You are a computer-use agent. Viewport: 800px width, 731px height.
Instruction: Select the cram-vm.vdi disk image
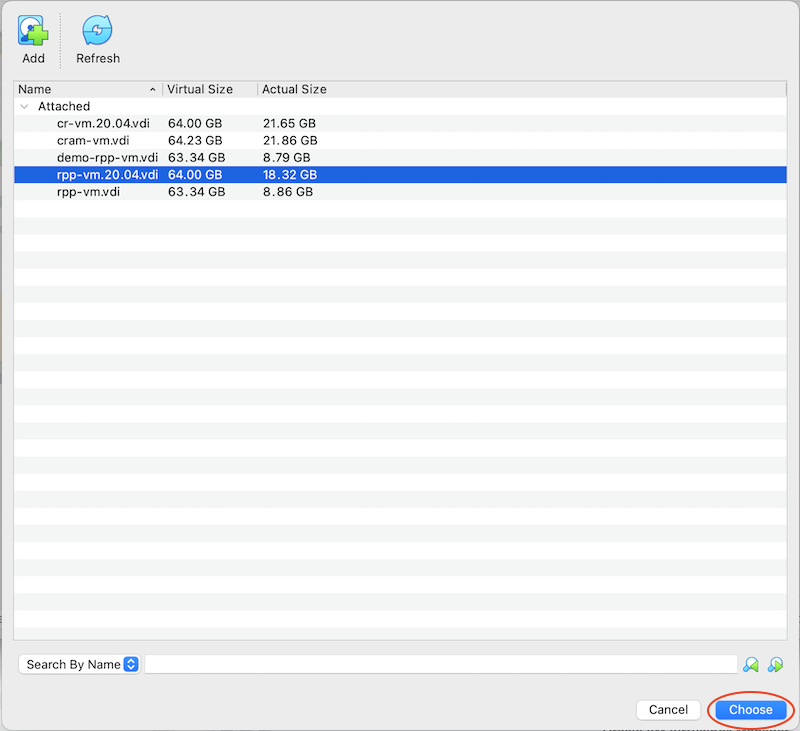[x=97, y=140]
